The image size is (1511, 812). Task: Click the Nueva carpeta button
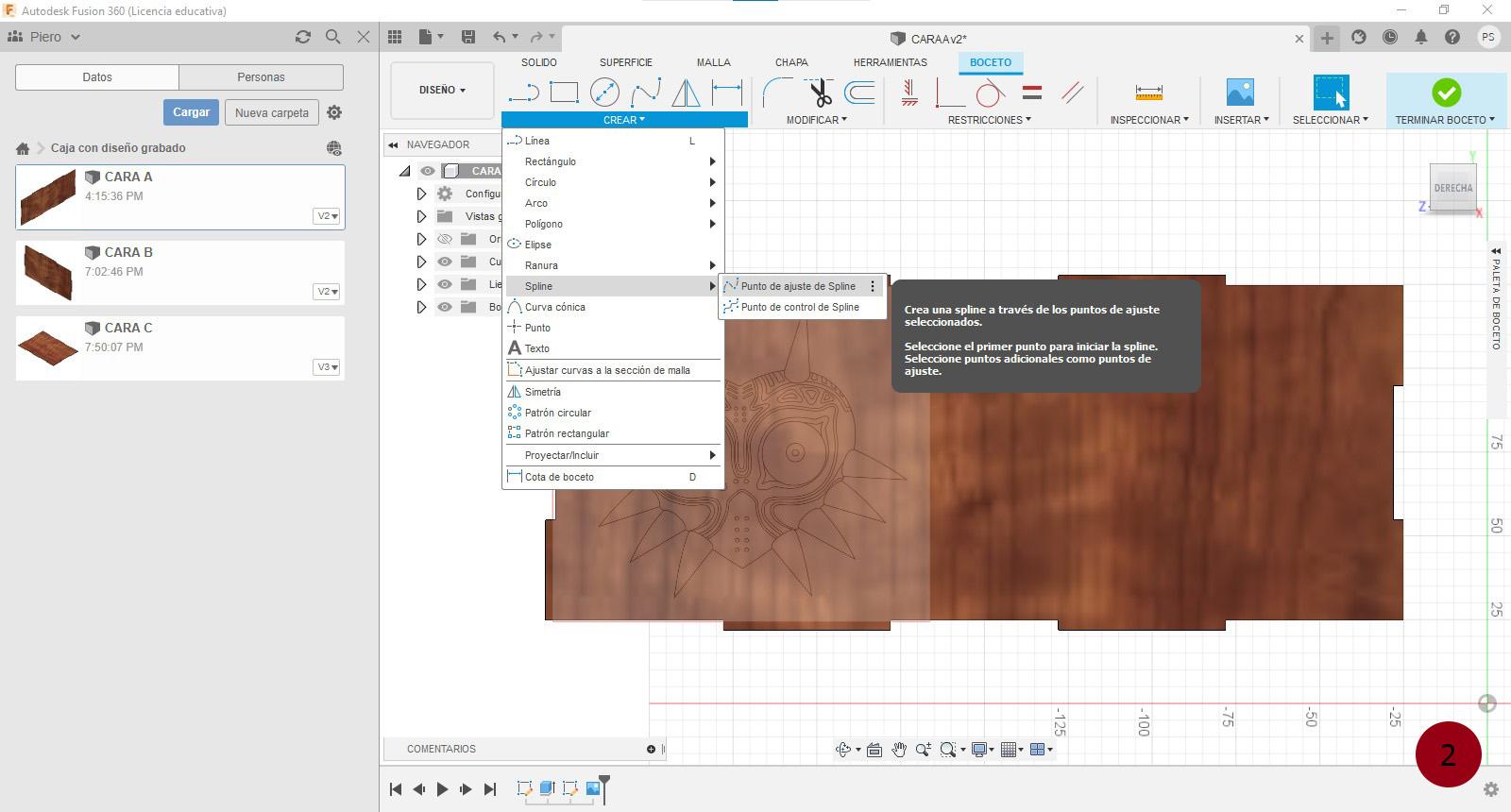pos(272,112)
